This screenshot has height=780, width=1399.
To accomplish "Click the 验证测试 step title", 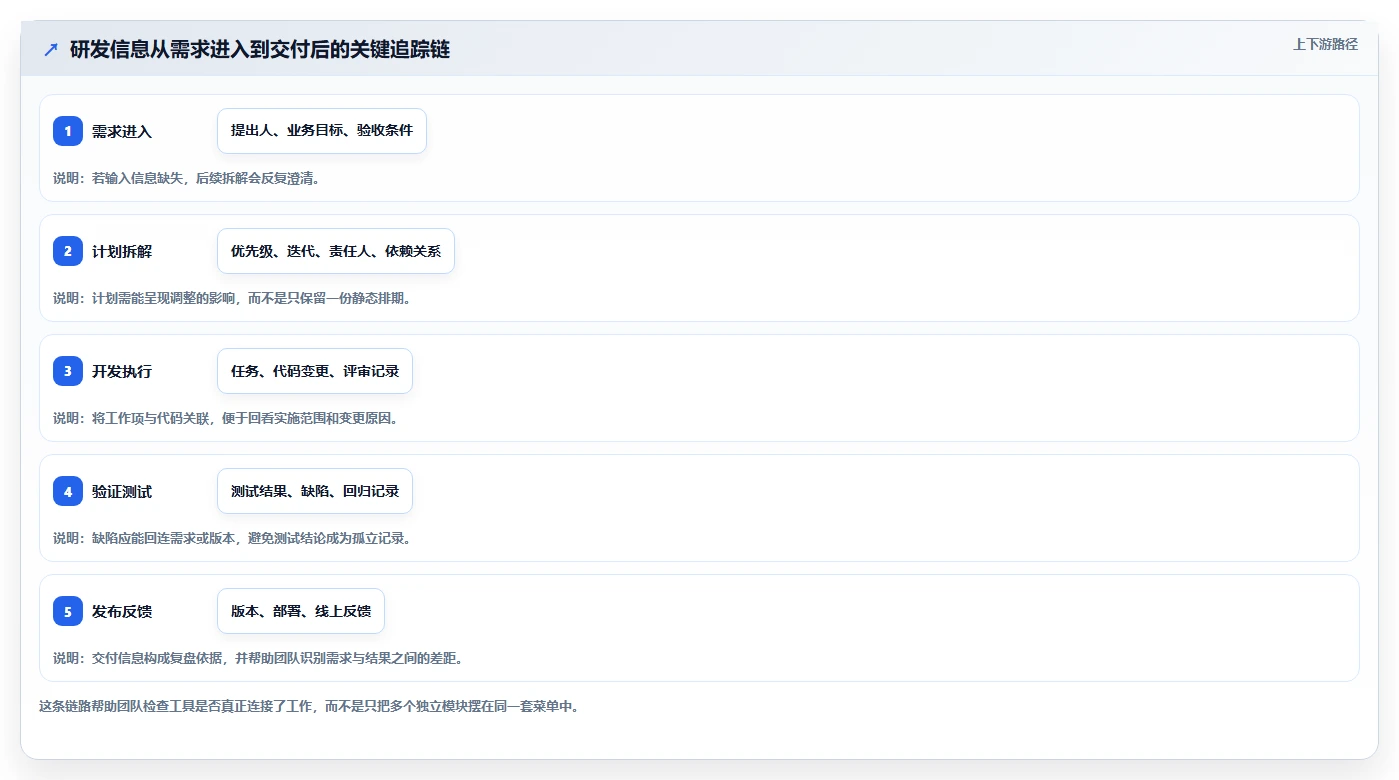I will 122,491.
